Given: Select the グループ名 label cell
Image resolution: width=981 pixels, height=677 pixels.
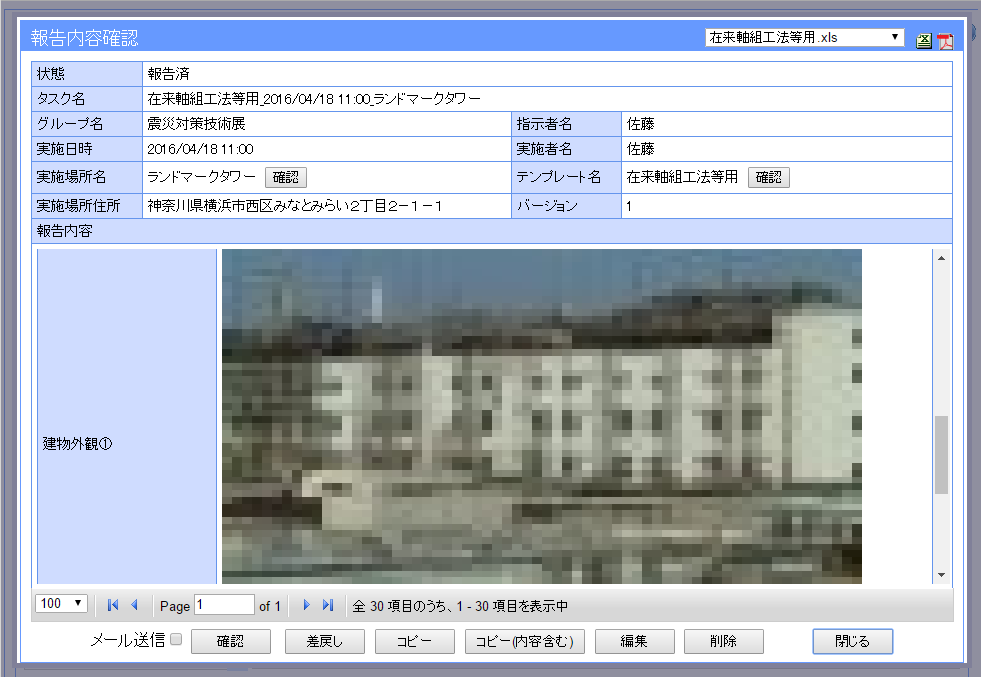Looking at the screenshot, I should [87, 124].
